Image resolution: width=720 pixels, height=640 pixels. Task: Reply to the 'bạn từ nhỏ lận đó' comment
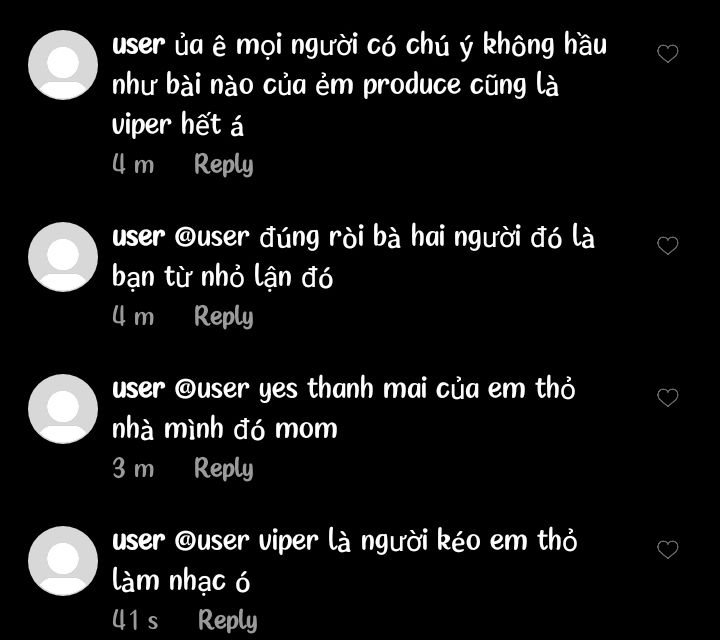coord(224,316)
